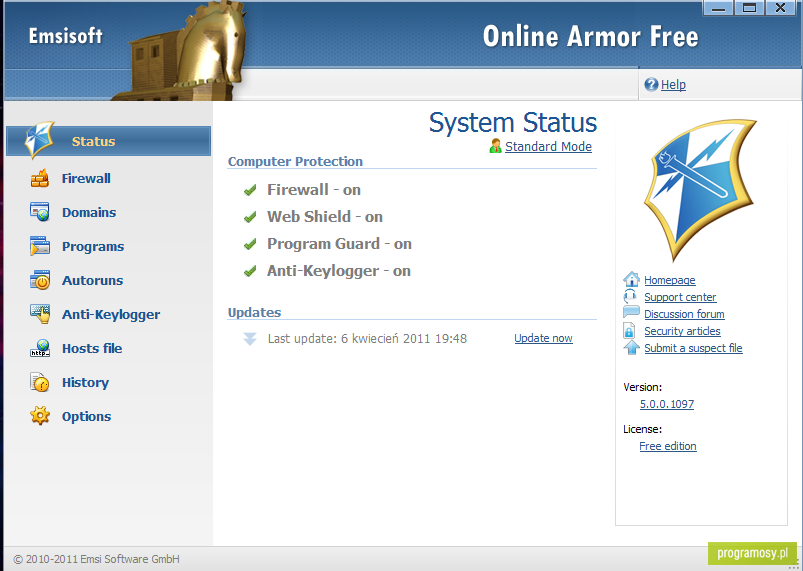This screenshot has width=803, height=571.
Task: Click the Homepage house icon
Action: (x=631, y=279)
